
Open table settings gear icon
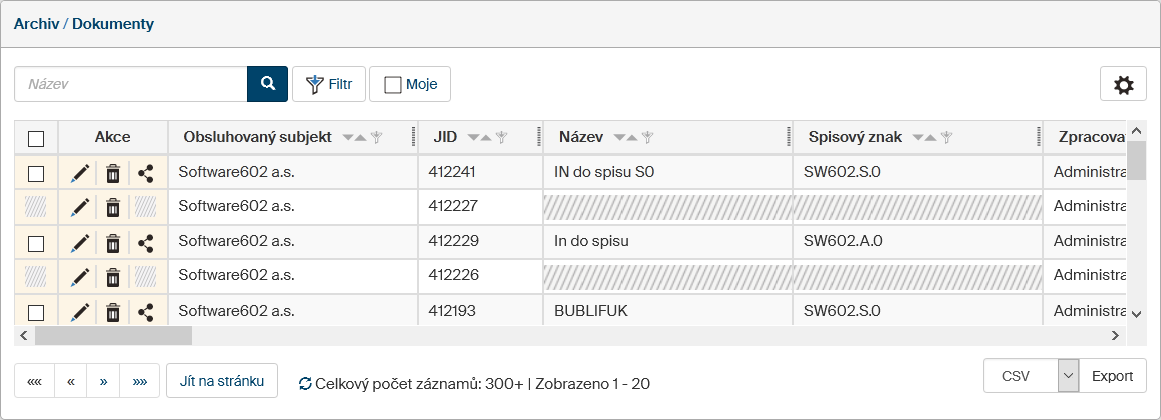point(1123,85)
